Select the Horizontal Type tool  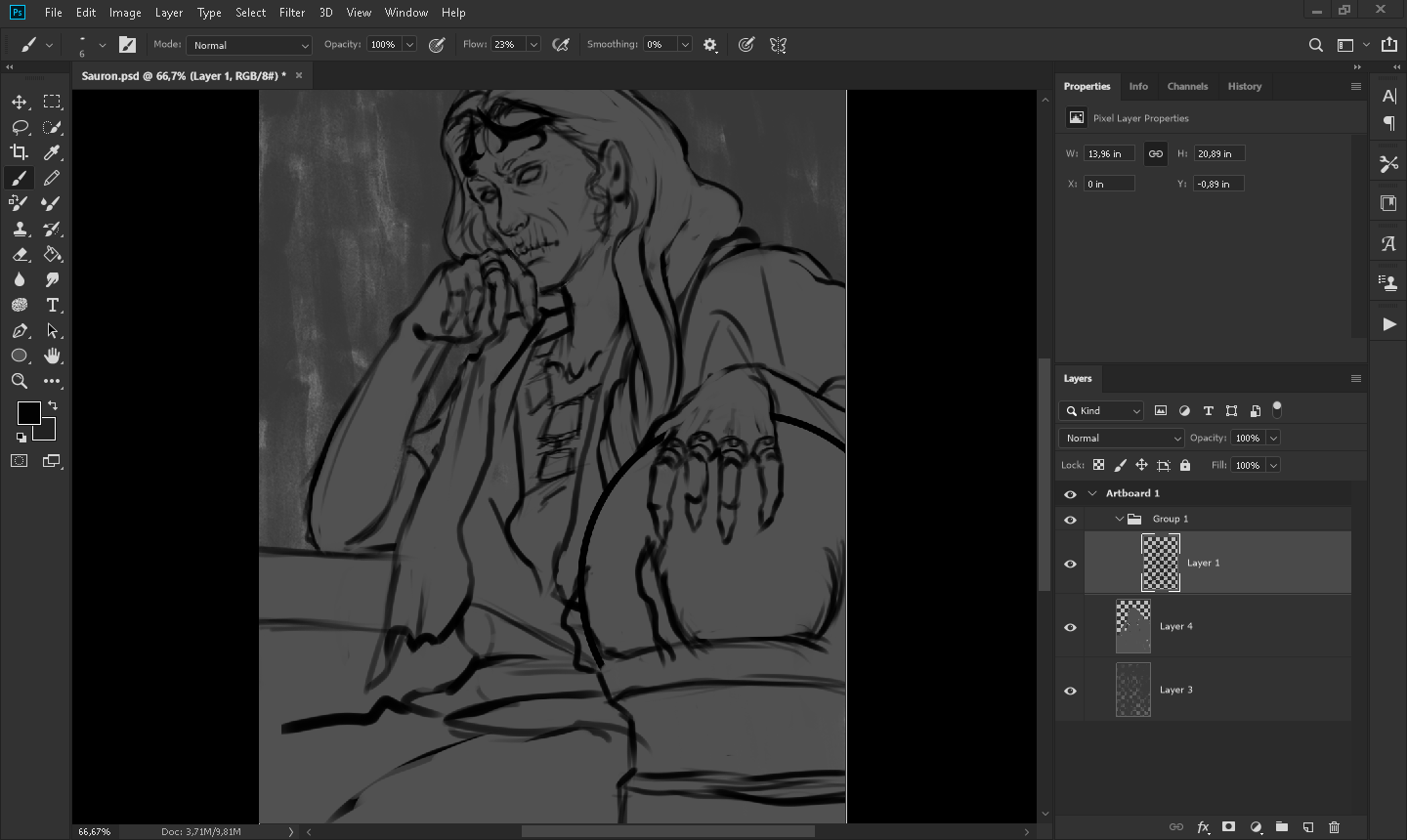pyautogui.click(x=52, y=305)
